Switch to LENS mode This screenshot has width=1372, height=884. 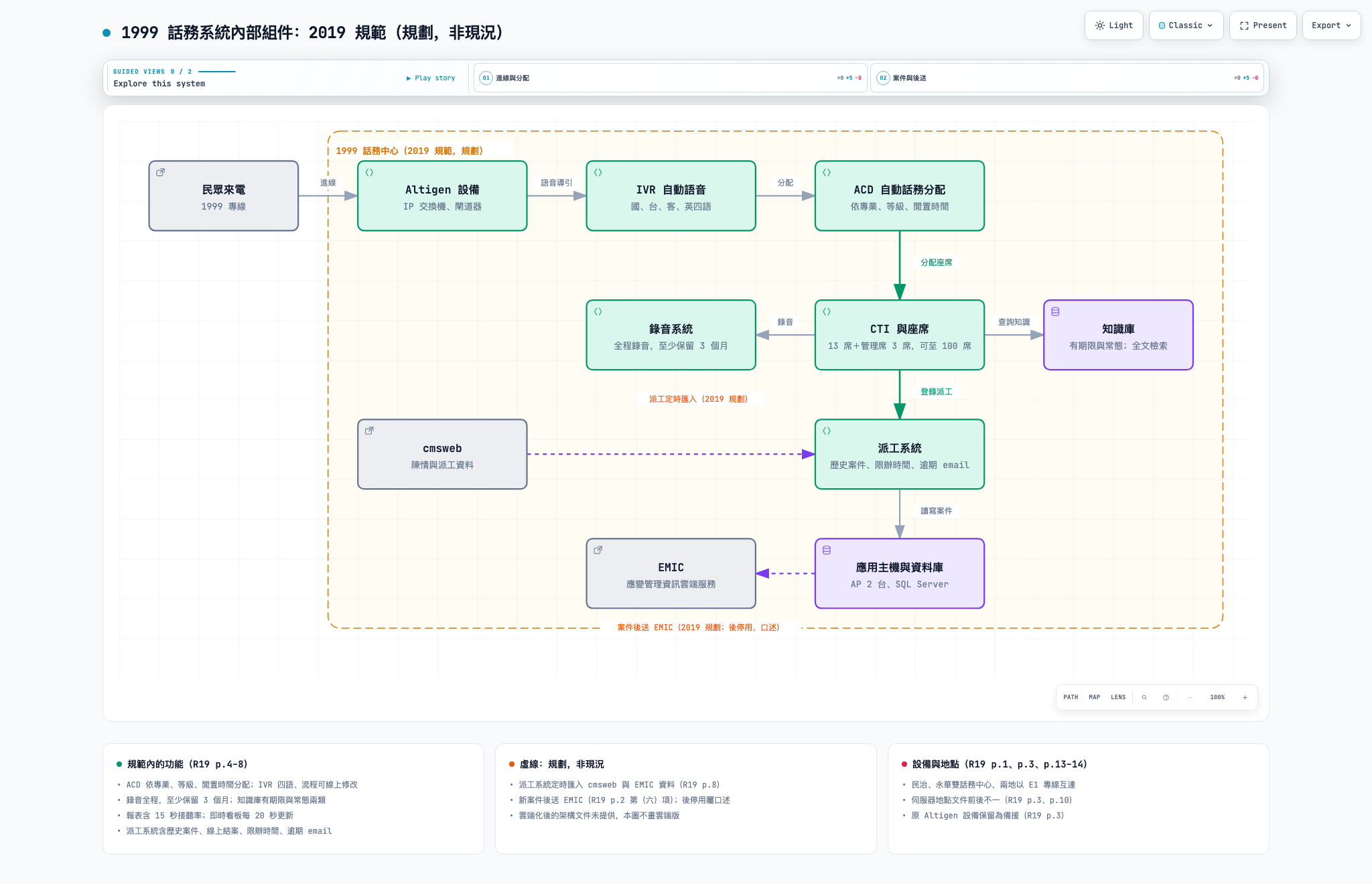(1118, 697)
